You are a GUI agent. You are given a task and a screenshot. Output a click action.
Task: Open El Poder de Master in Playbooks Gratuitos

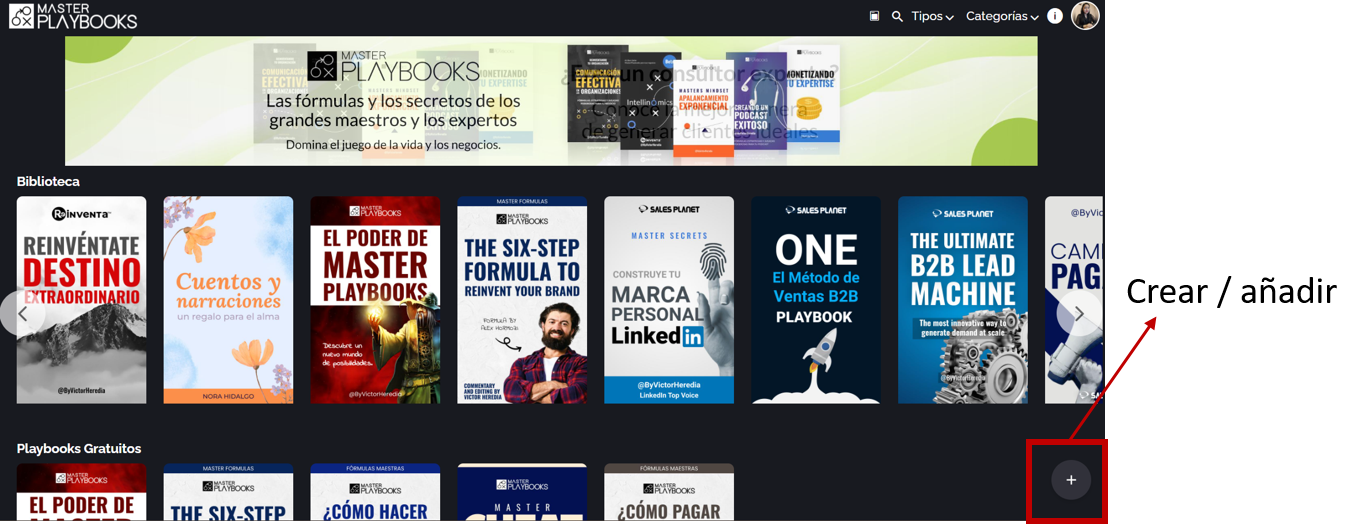coord(82,492)
